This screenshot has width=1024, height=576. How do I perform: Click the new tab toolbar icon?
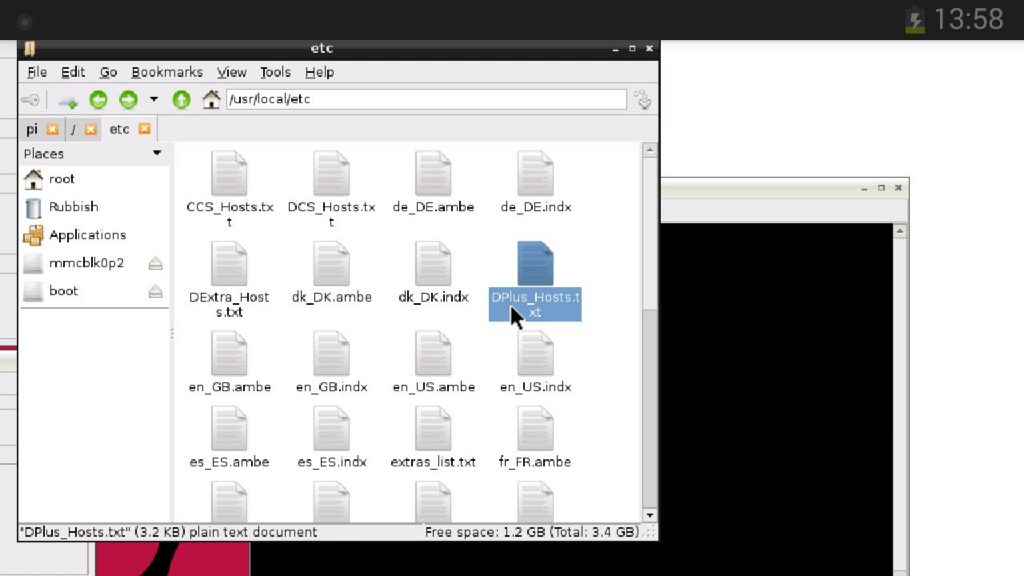67,101
